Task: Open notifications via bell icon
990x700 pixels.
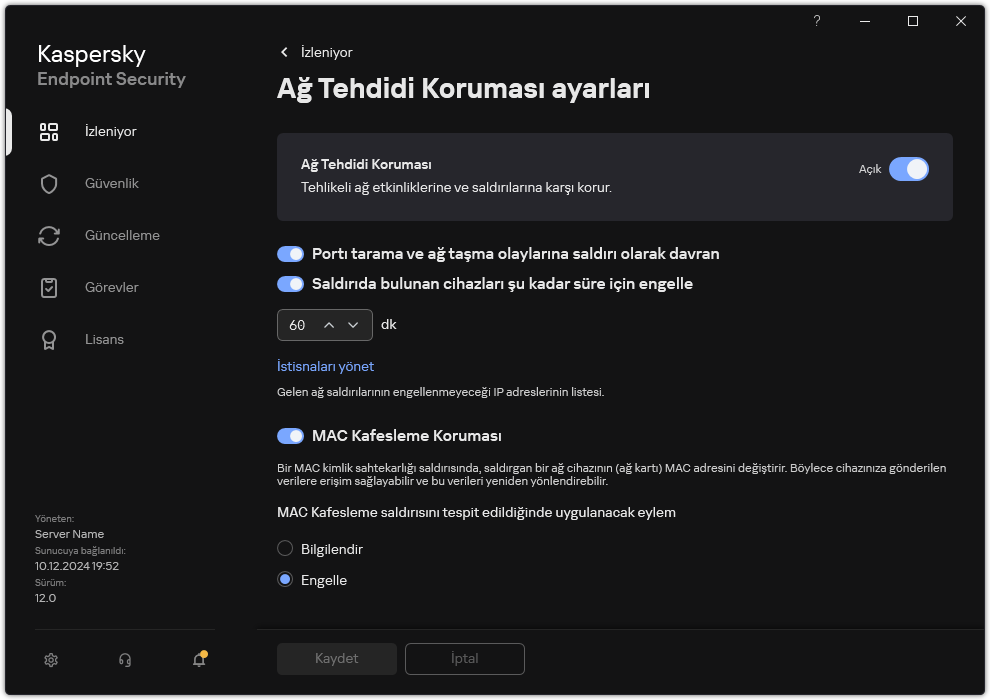Action: (x=198, y=660)
